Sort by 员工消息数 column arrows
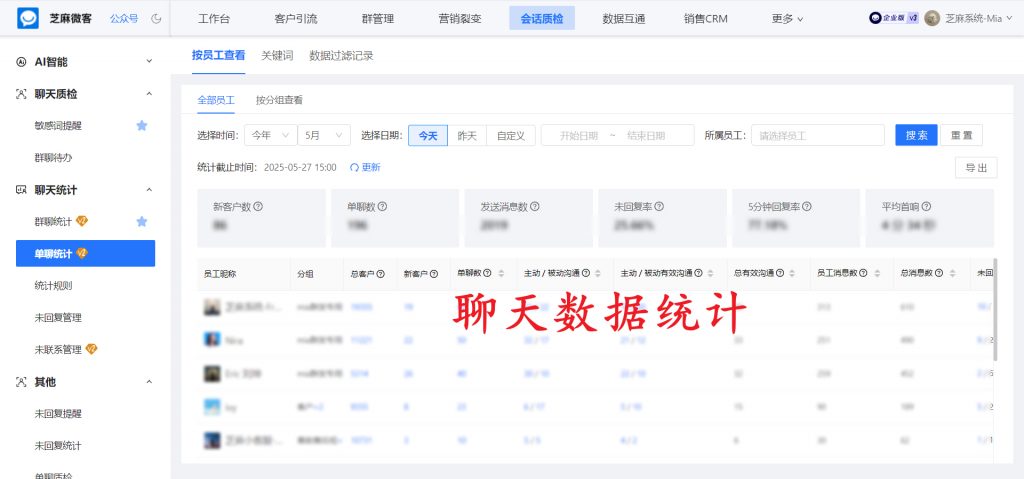 (x=878, y=274)
